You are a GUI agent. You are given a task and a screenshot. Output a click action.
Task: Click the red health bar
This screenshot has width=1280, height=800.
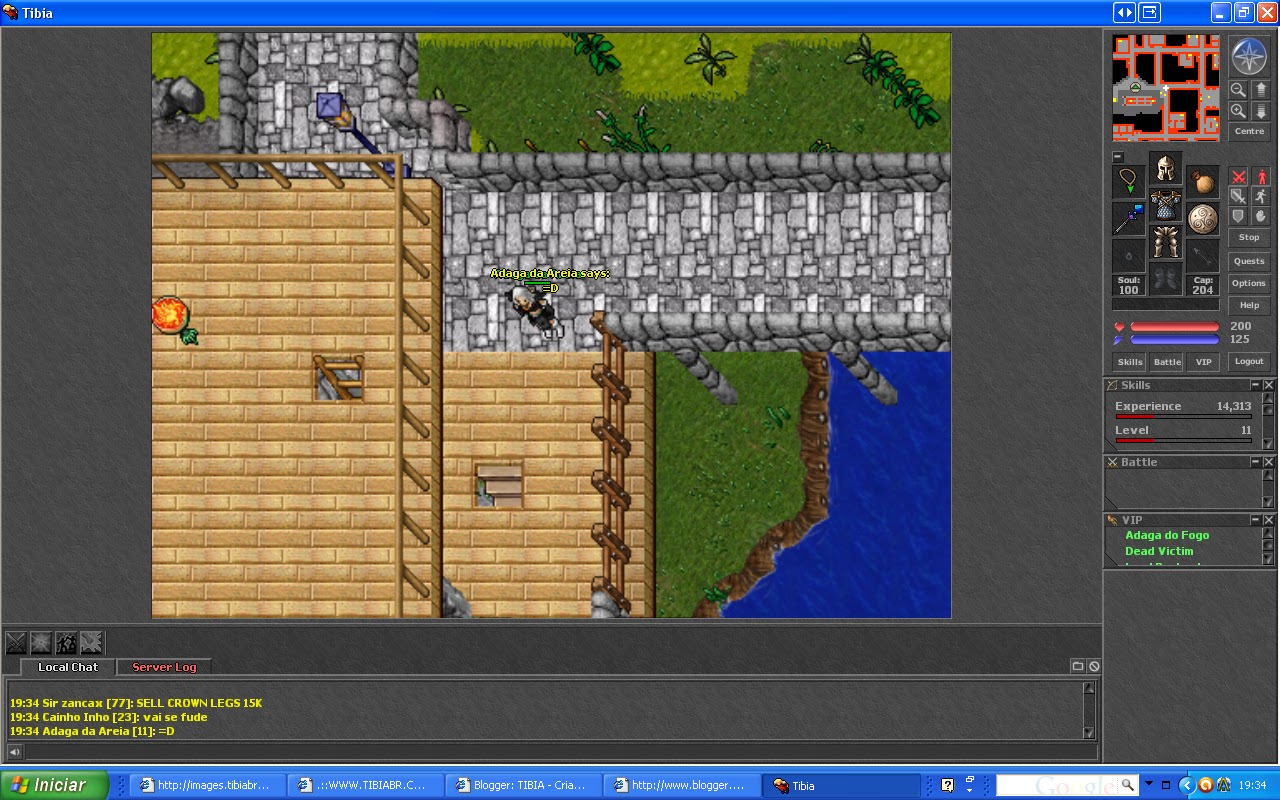(1175, 327)
